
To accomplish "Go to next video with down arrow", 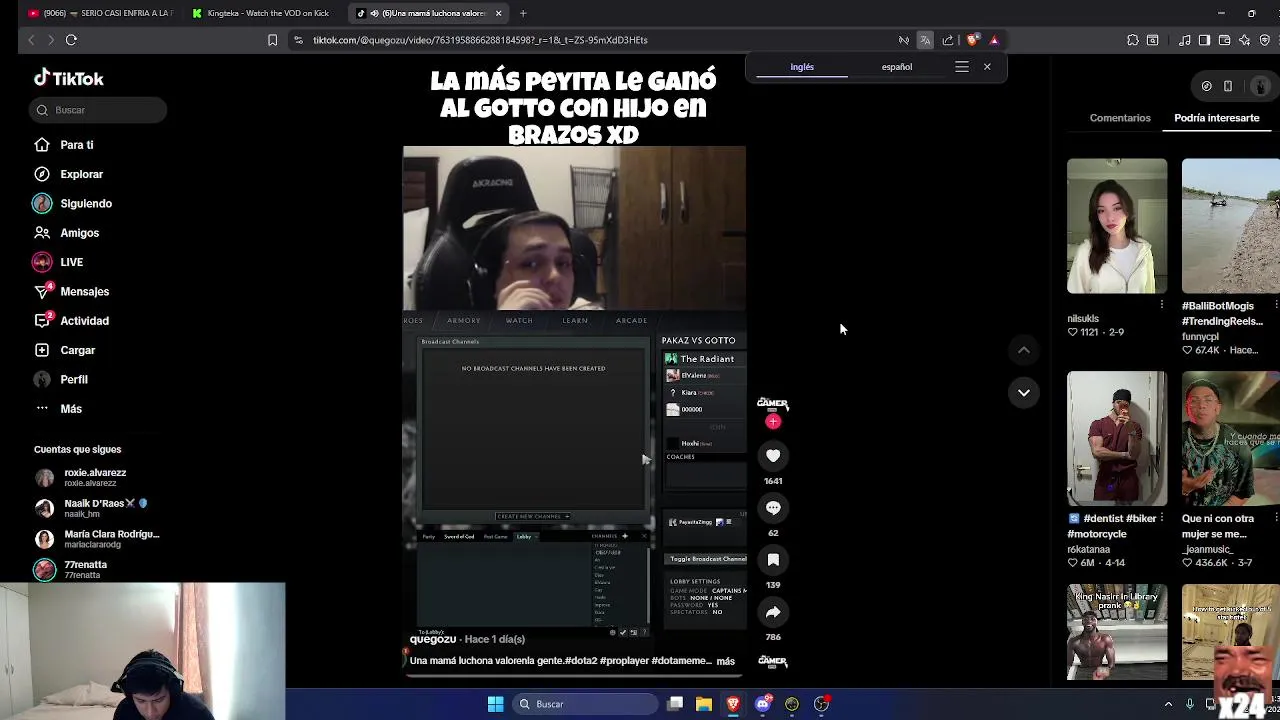I will click(x=1024, y=392).
